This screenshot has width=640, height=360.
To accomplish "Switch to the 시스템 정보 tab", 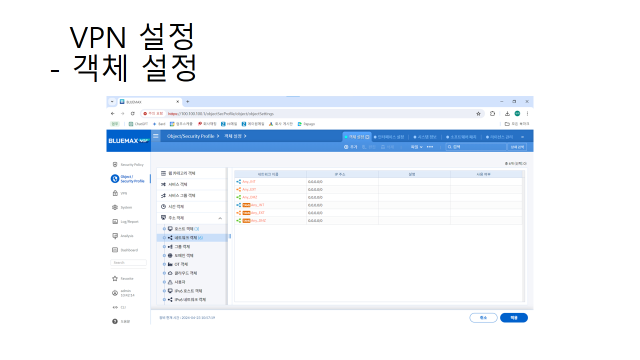I will (x=425, y=137).
